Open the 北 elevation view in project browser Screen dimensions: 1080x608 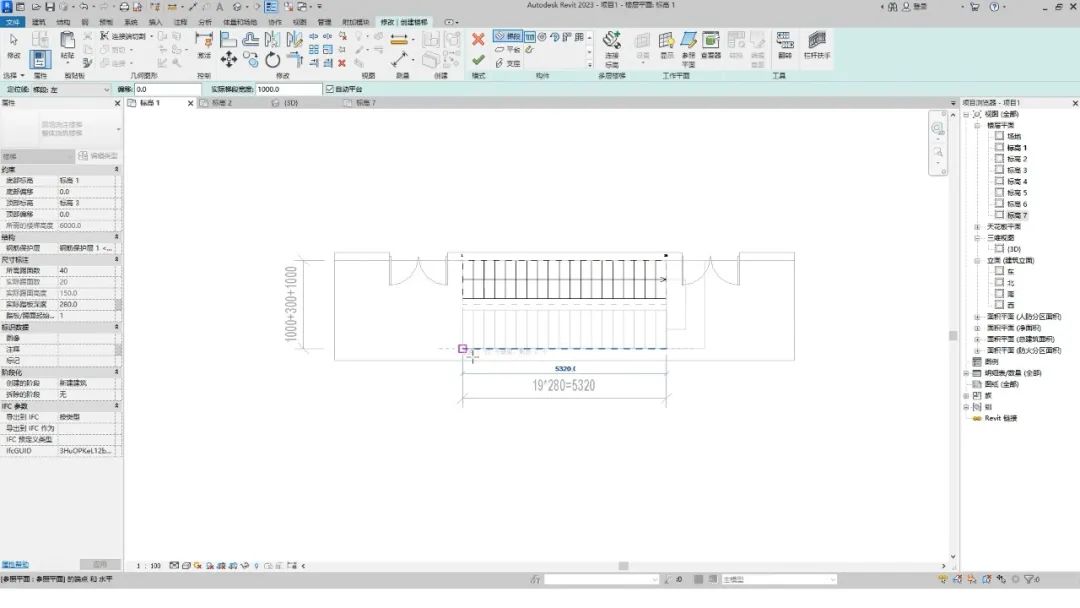(x=1010, y=283)
